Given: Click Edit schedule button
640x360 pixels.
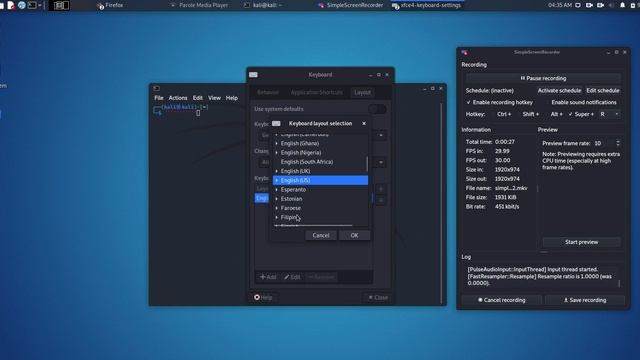Looking at the screenshot, I should 603,91.
